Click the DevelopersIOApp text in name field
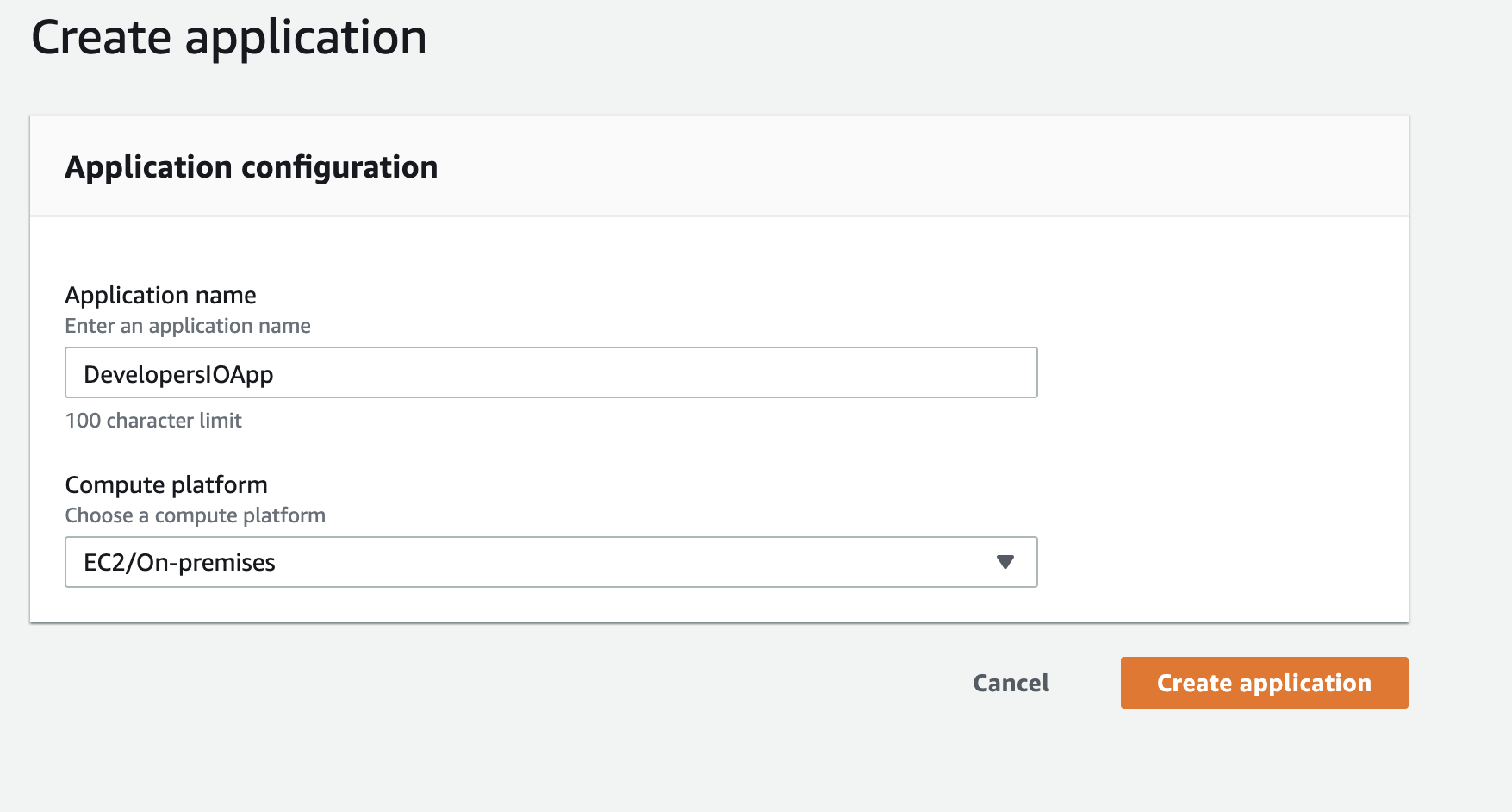 [x=178, y=374]
